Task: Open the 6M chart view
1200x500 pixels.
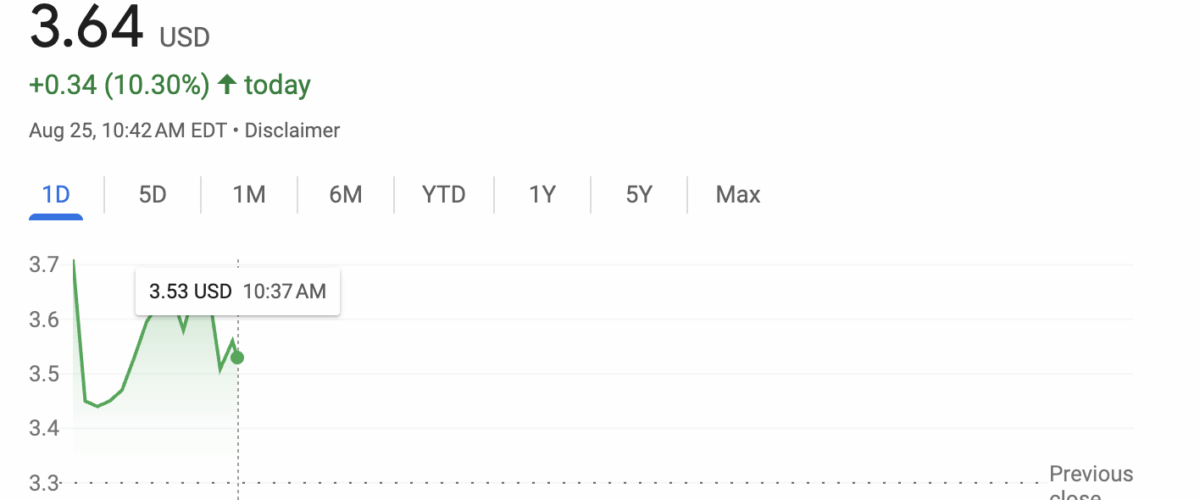Action: pyautogui.click(x=345, y=194)
